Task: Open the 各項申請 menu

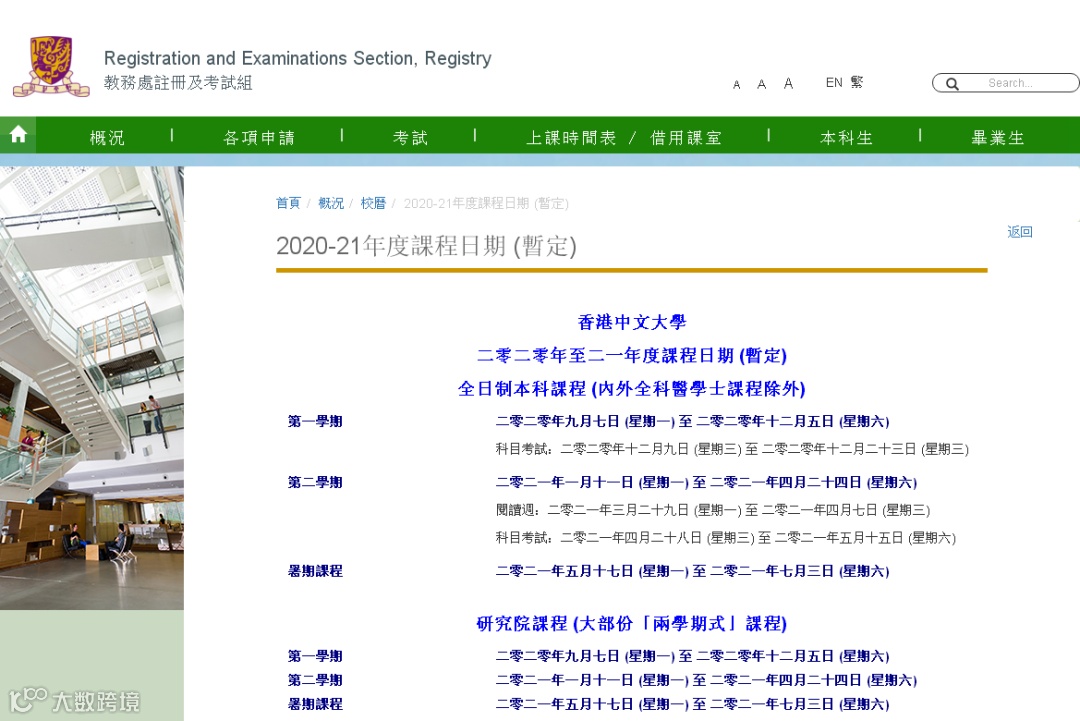Action: point(259,138)
